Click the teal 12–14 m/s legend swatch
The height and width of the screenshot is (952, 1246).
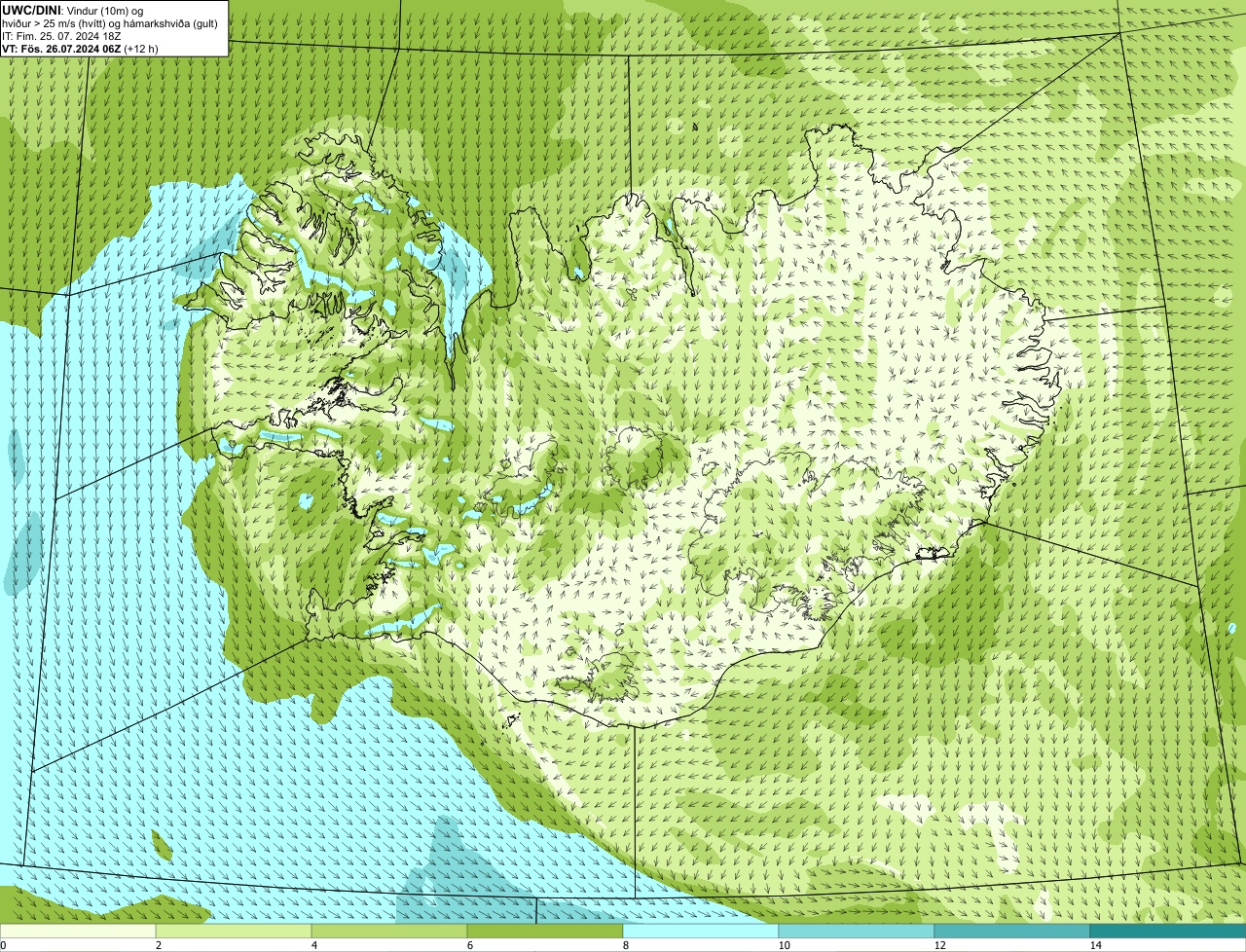1012,931
